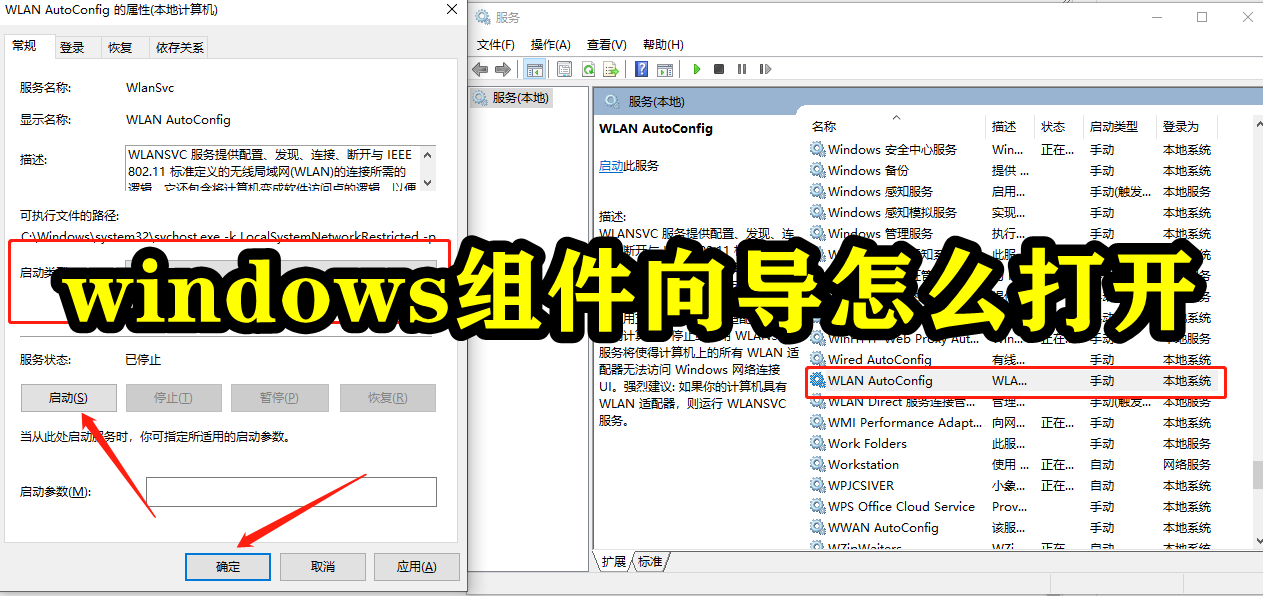Screen dimensions: 1263x596
Task: Toggle the Show/Hide Console Tree toolbar icon
Action: [x=534, y=69]
